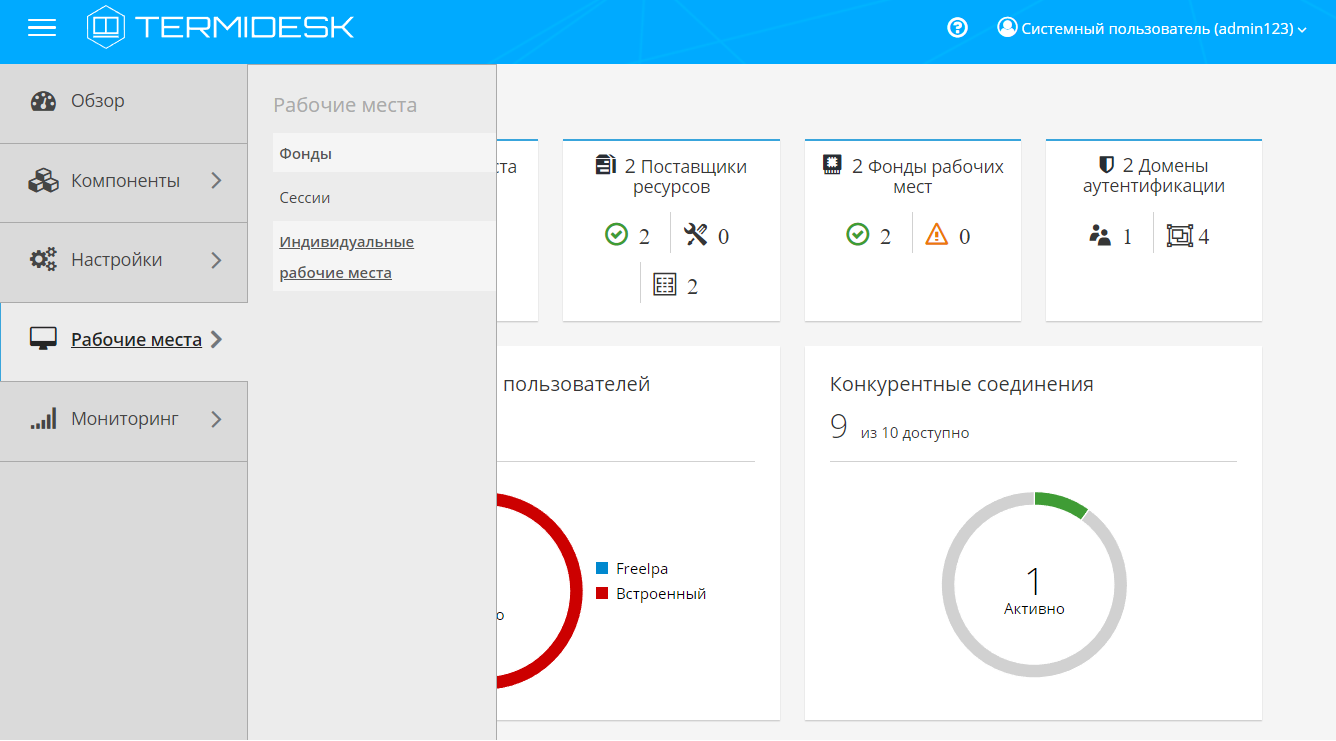
Task: Click the maintenance tools icon
Action: [x=696, y=235]
